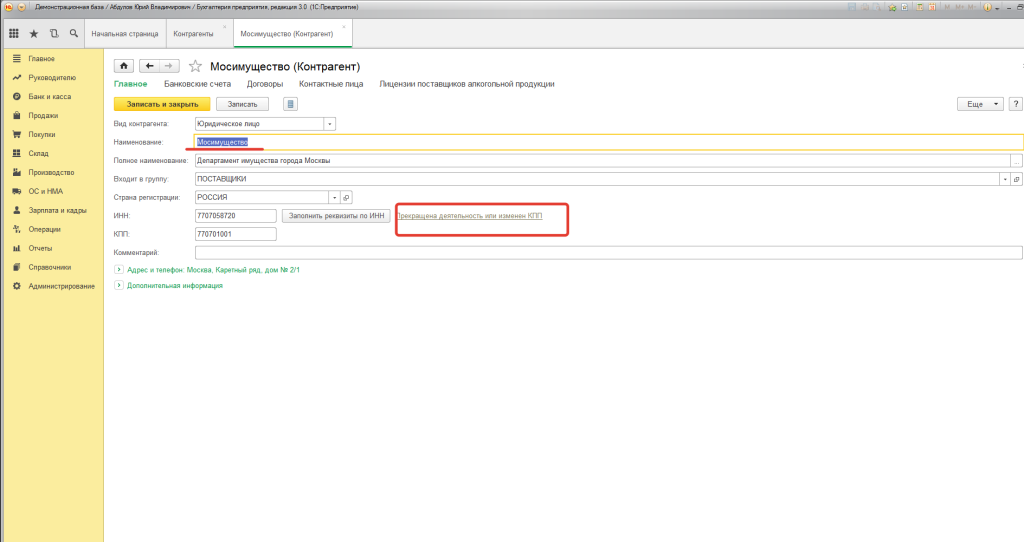This screenshot has height=542, width=1024.
Task: Open the report icon next to Записать
Action: point(291,104)
